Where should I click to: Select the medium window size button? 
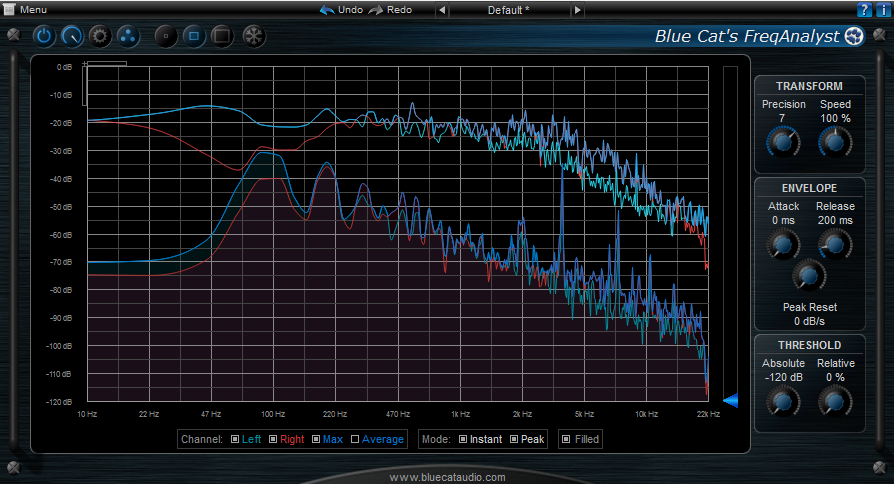[194, 36]
